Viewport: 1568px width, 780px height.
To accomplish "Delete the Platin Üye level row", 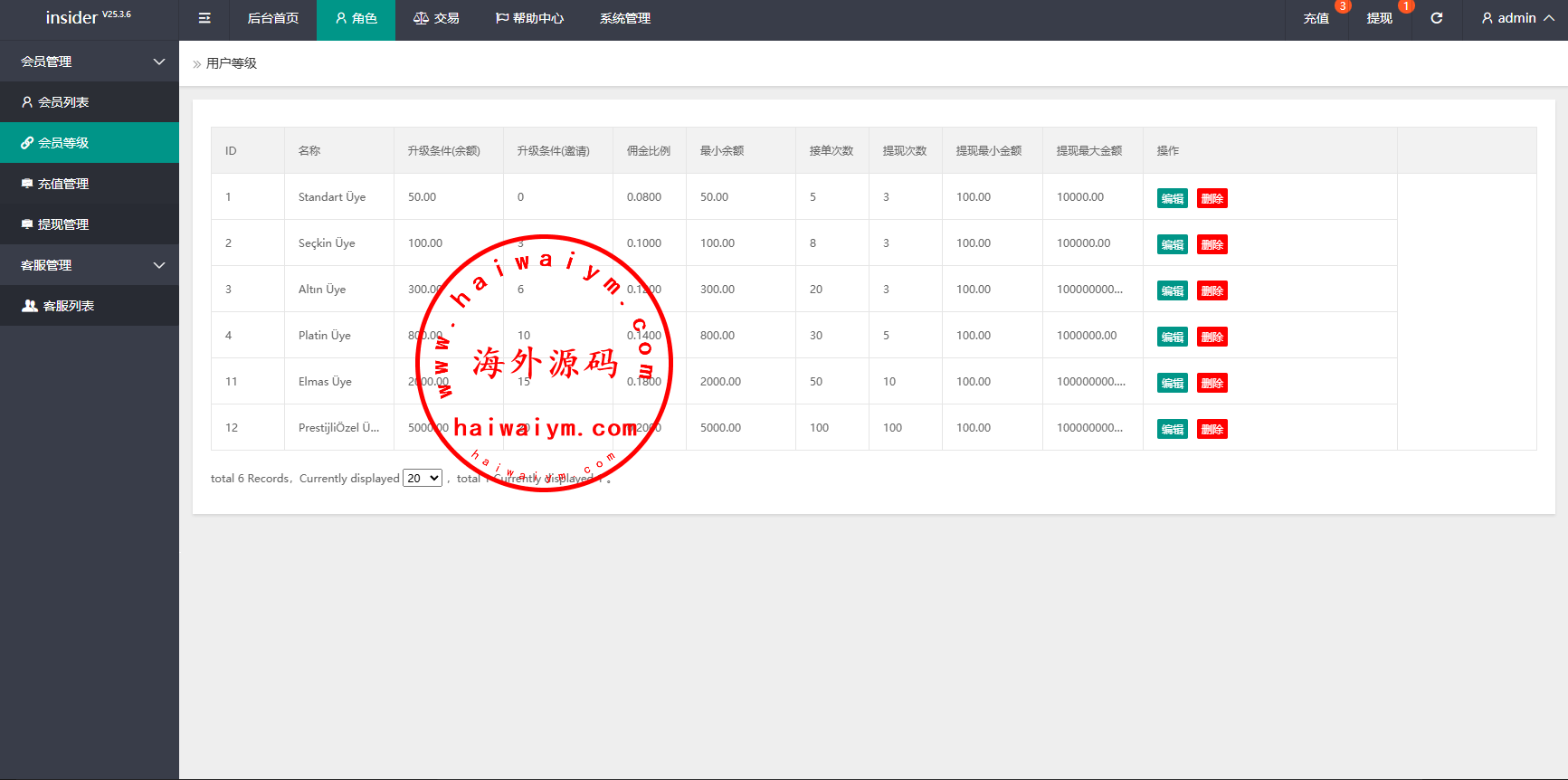I will 1212,338.
